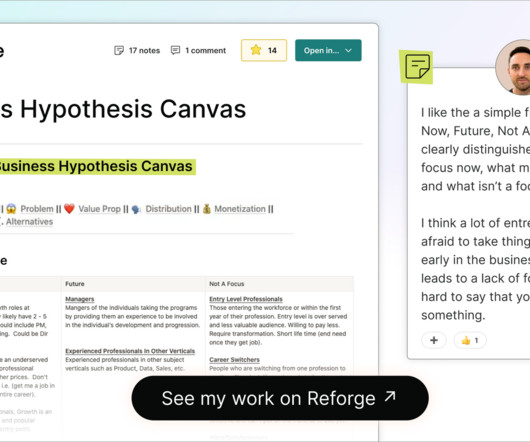Star the canvas with the 14 stars button

point(264,50)
